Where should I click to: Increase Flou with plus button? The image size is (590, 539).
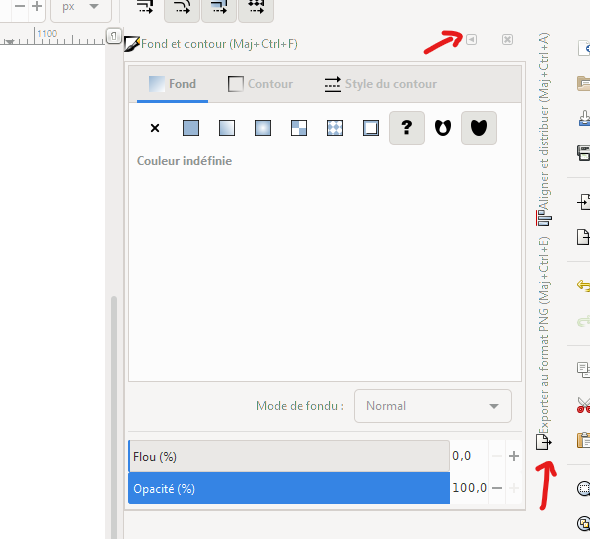tap(514, 456)
